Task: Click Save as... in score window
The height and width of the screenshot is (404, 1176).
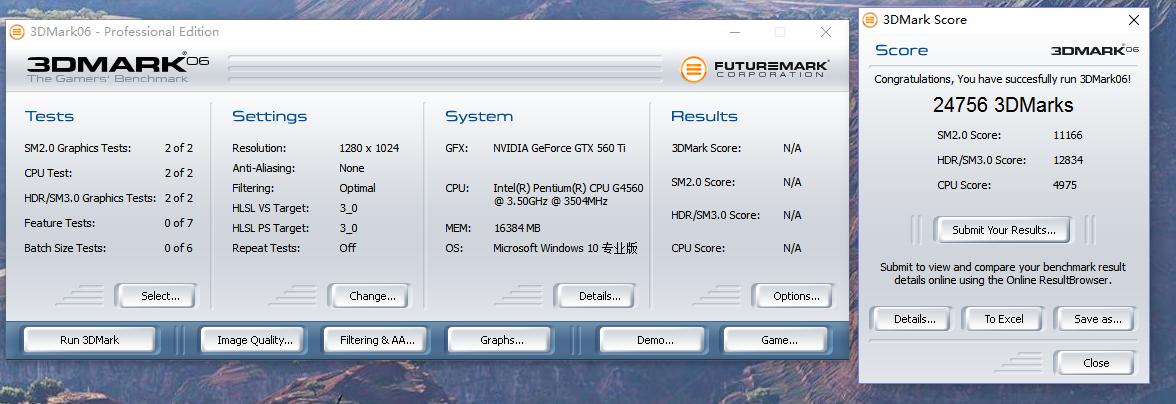Action: coord(1097,319)
